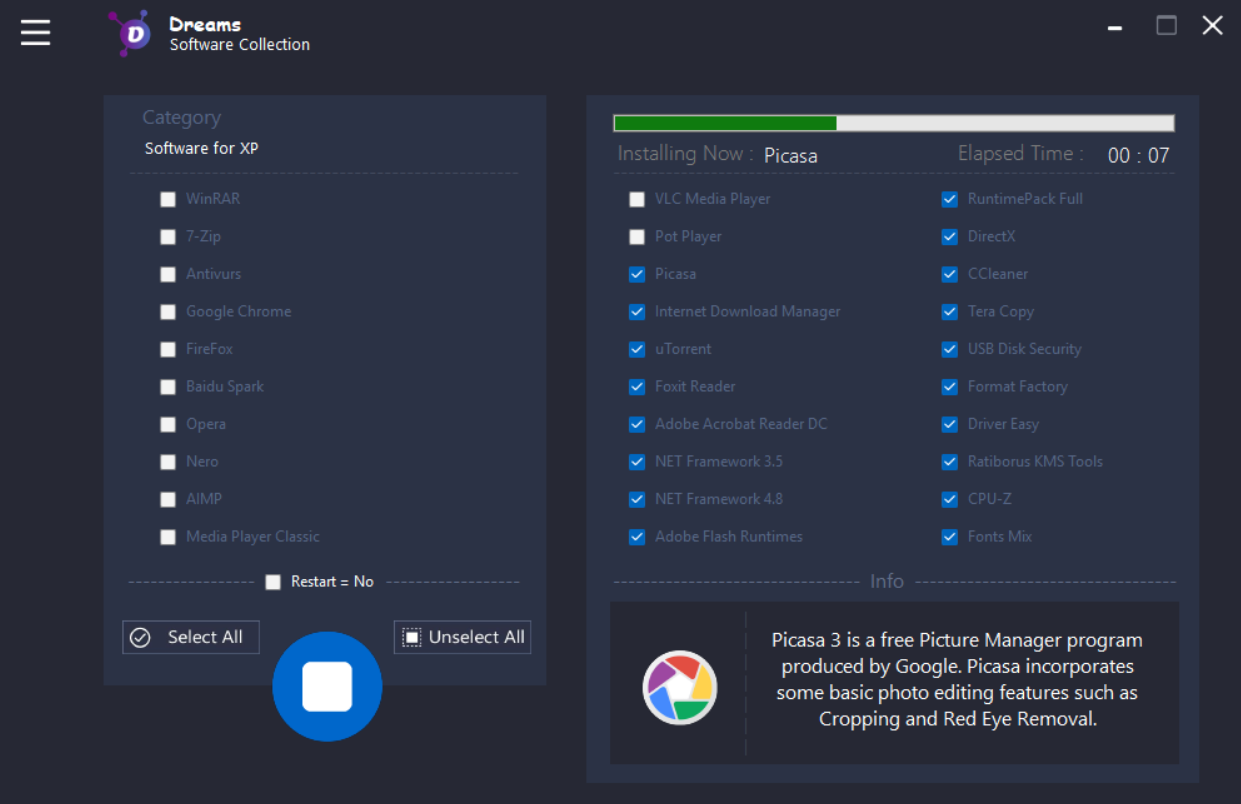Uncheck the CCleaner checkbox
Viewport: 1241px width, 804px height.
tap(950, 274)
